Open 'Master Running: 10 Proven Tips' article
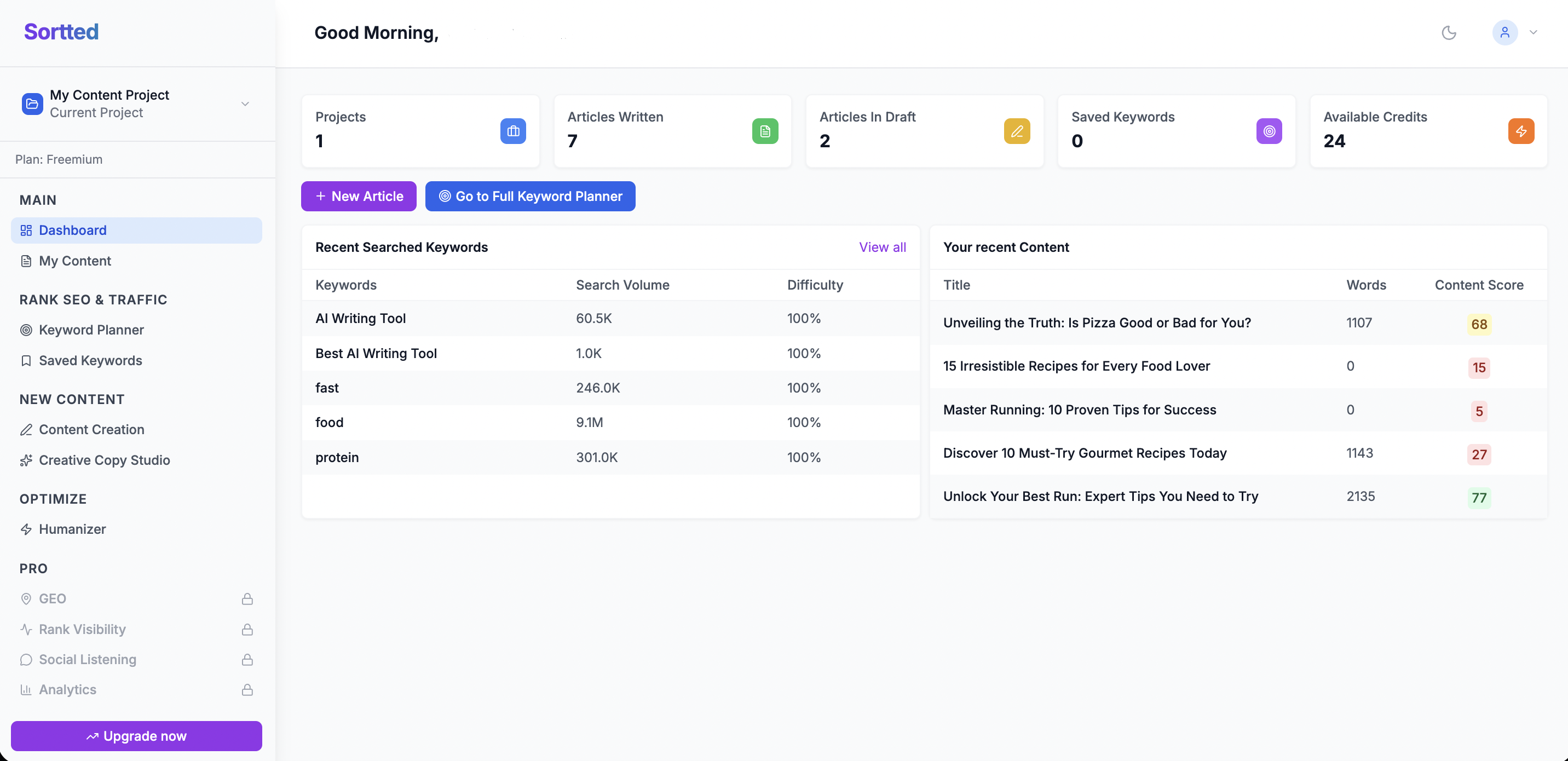This screenshot has height=761, width=1568. (x=1079, y=410)
